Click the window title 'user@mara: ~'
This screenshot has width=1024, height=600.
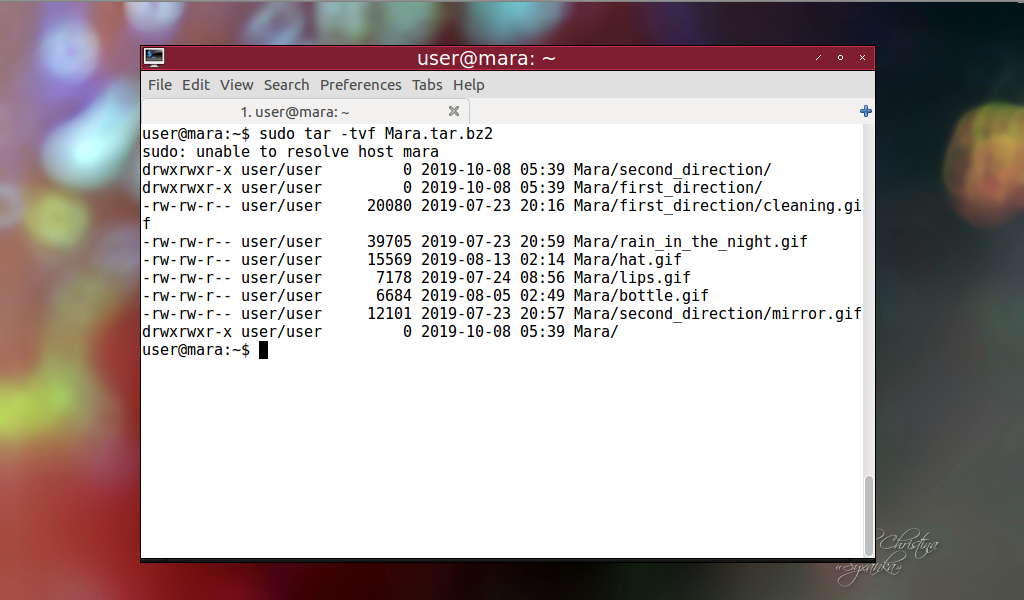point(487,58)
